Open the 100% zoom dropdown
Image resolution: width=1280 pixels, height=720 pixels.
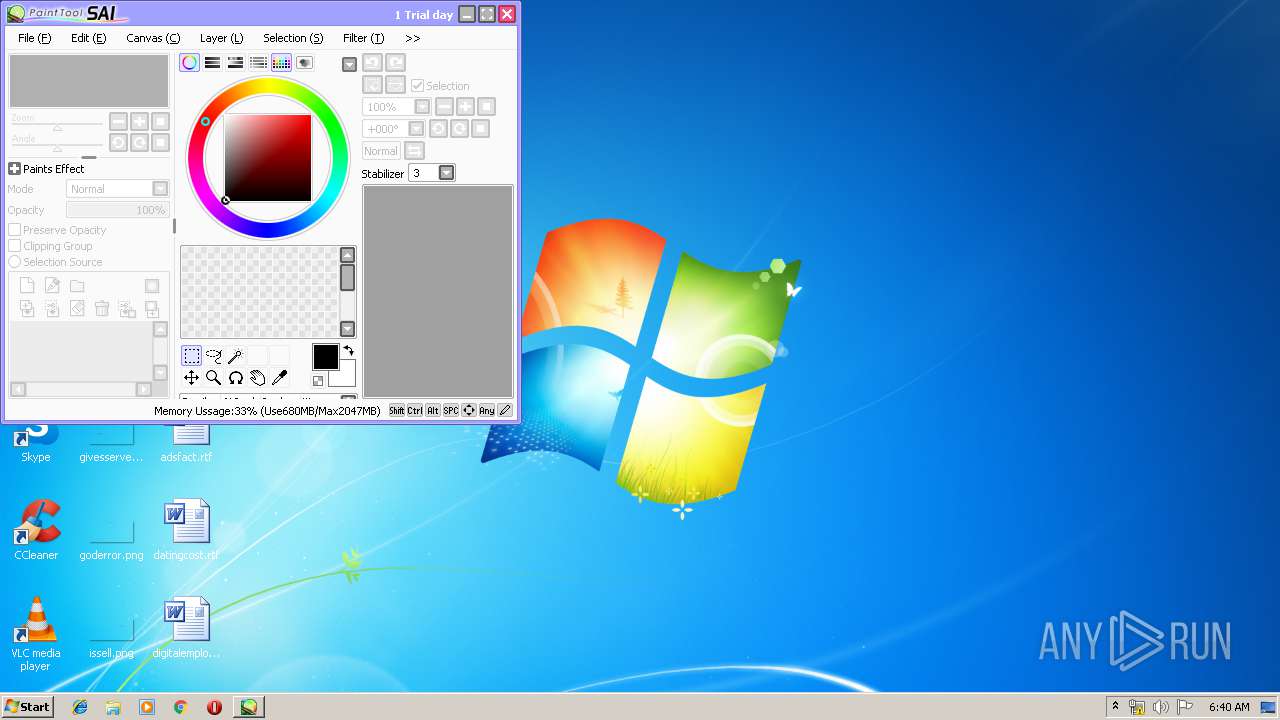click(422, 107)
